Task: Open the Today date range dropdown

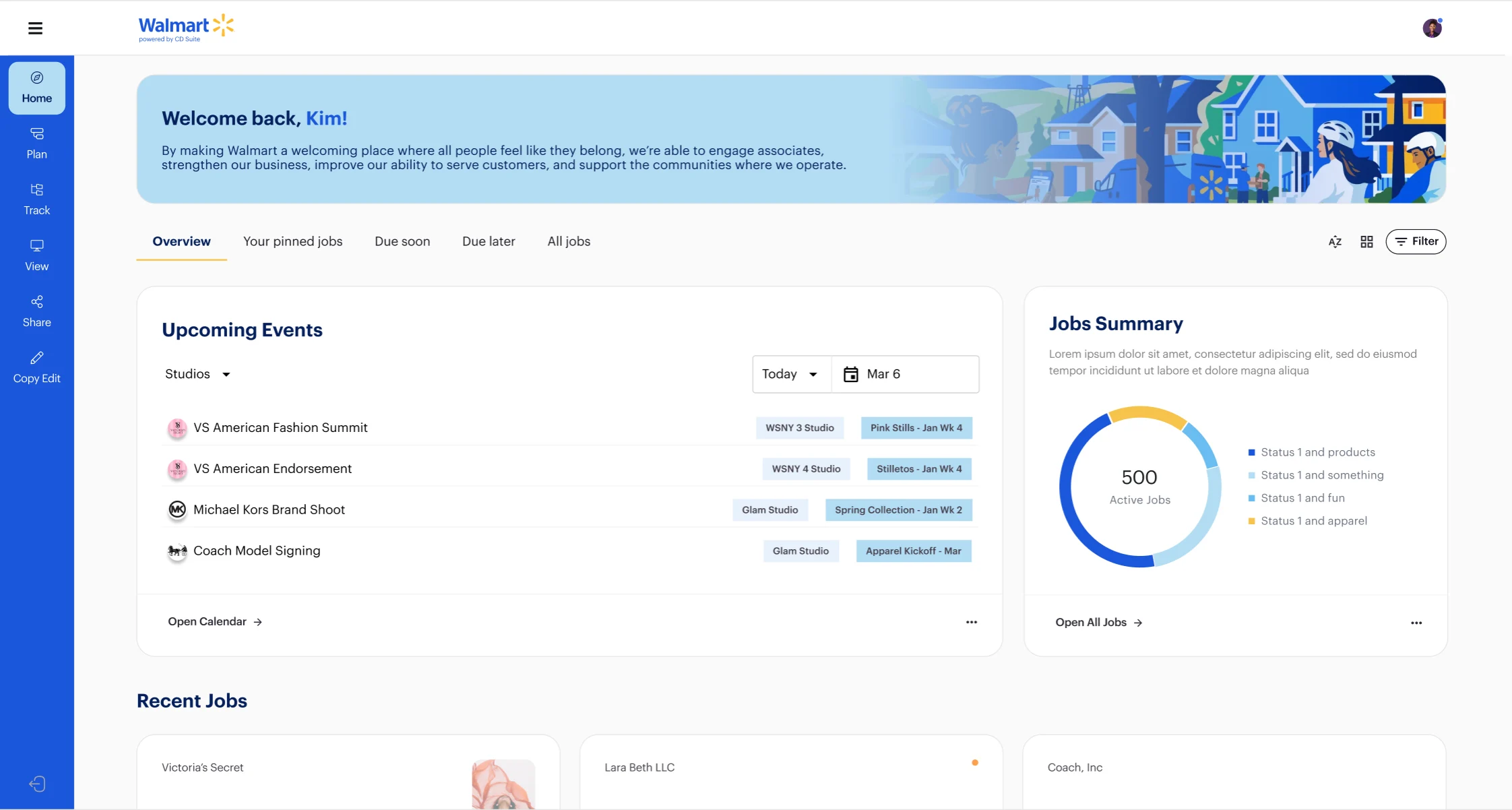Action: (792, 374)
